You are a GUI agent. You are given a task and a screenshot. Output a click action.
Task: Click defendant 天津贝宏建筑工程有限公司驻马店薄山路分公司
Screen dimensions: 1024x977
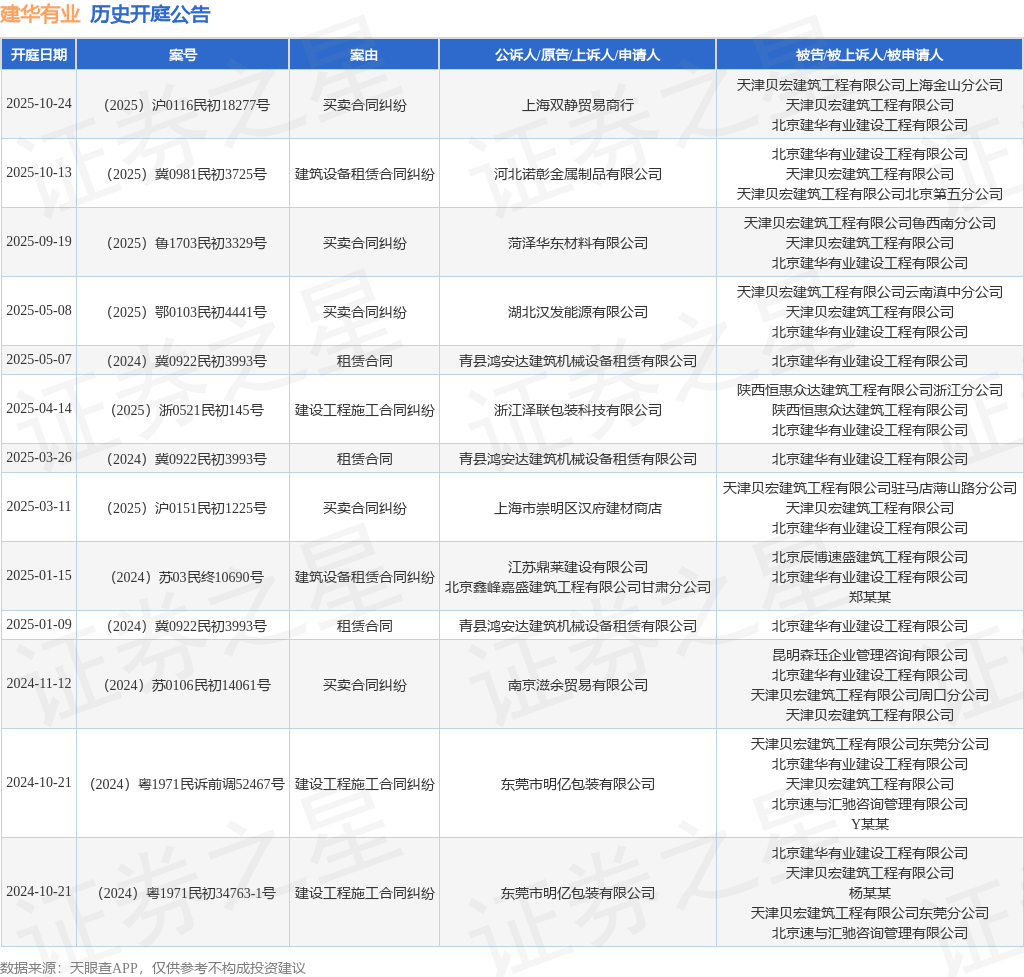[869, 488]
